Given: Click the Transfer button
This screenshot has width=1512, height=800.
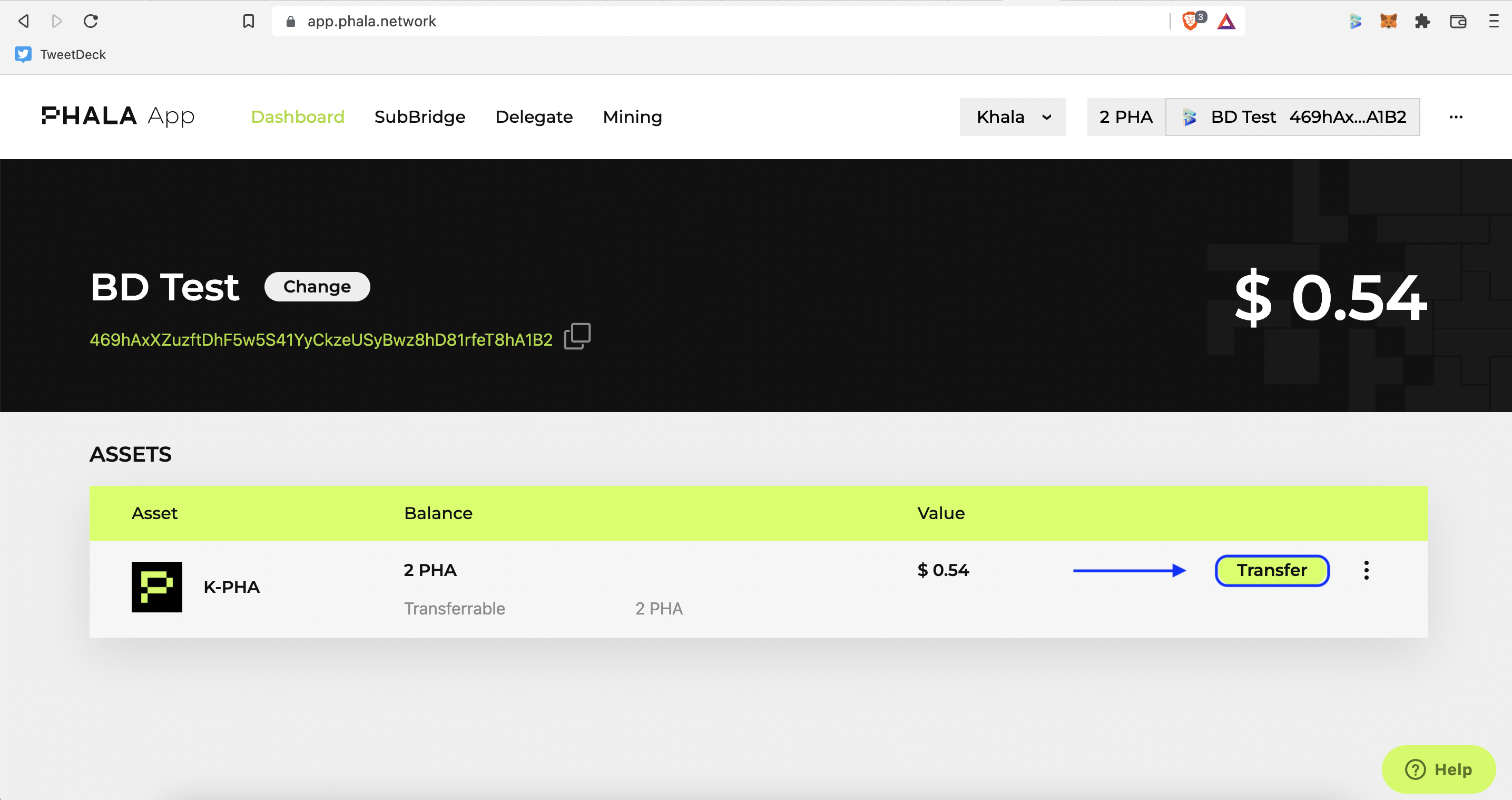Looking at the screenshot, I should (1272, 570).
